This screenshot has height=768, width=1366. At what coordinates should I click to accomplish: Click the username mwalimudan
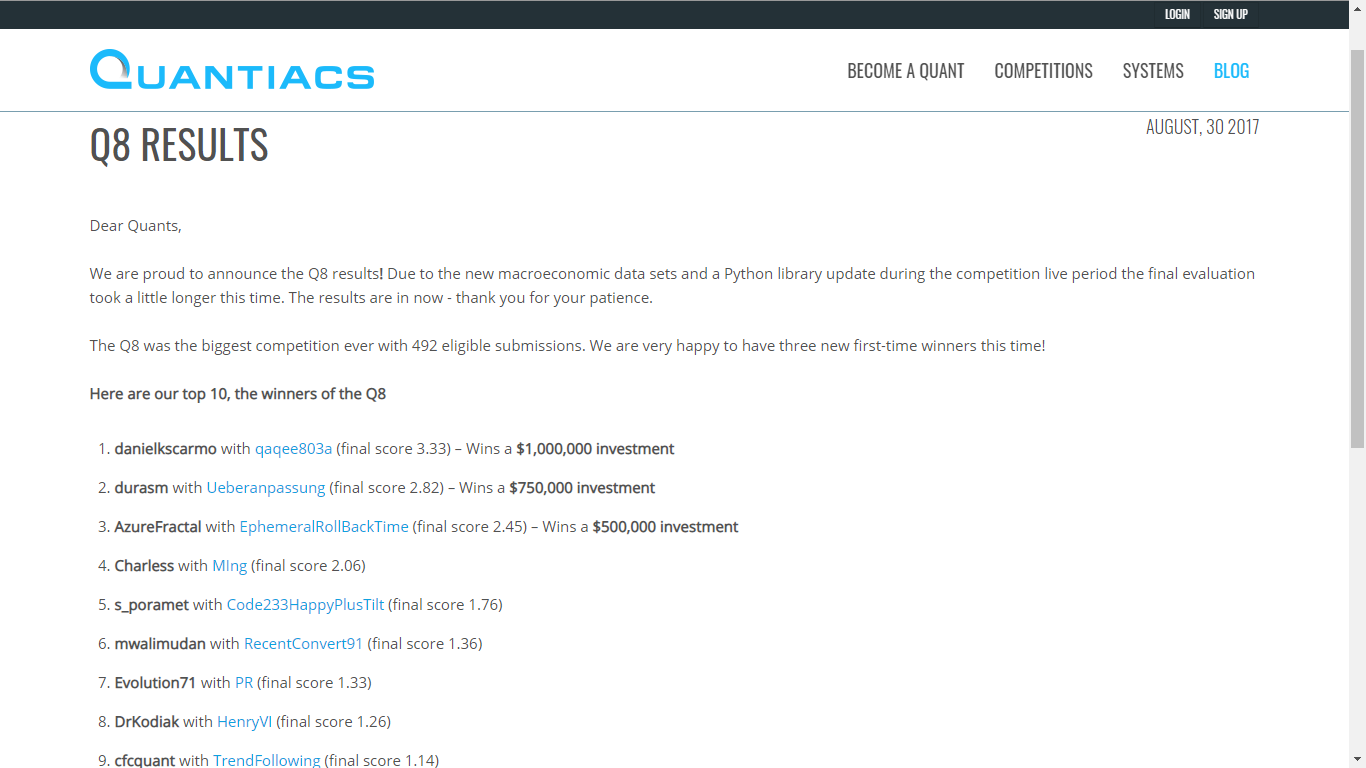click(160, 644)
